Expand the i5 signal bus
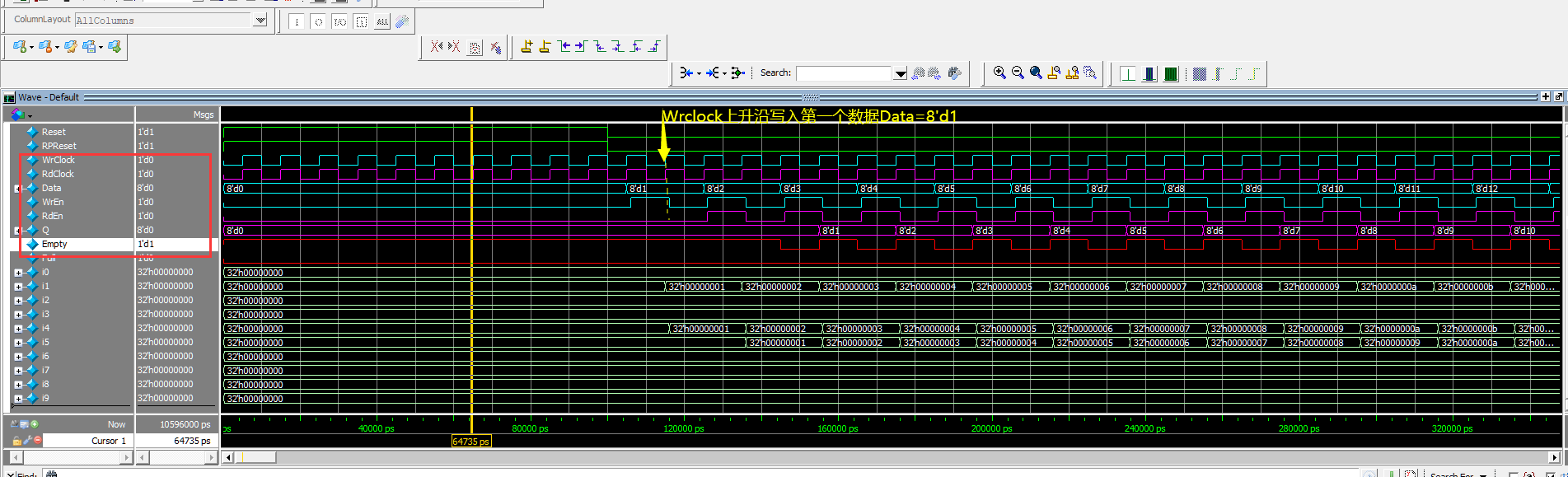The image size is (1568, 477). [x=18, y=343]
